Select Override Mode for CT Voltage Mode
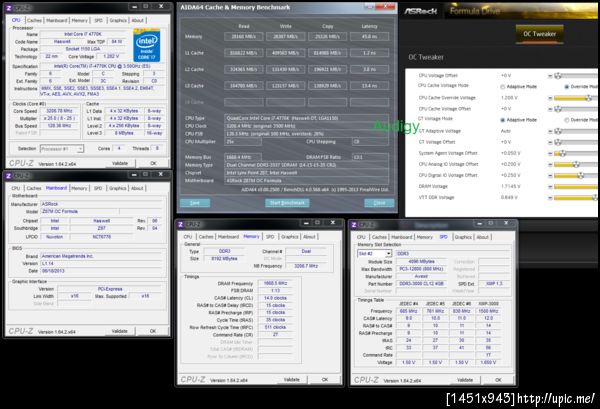 click(567, 120)
